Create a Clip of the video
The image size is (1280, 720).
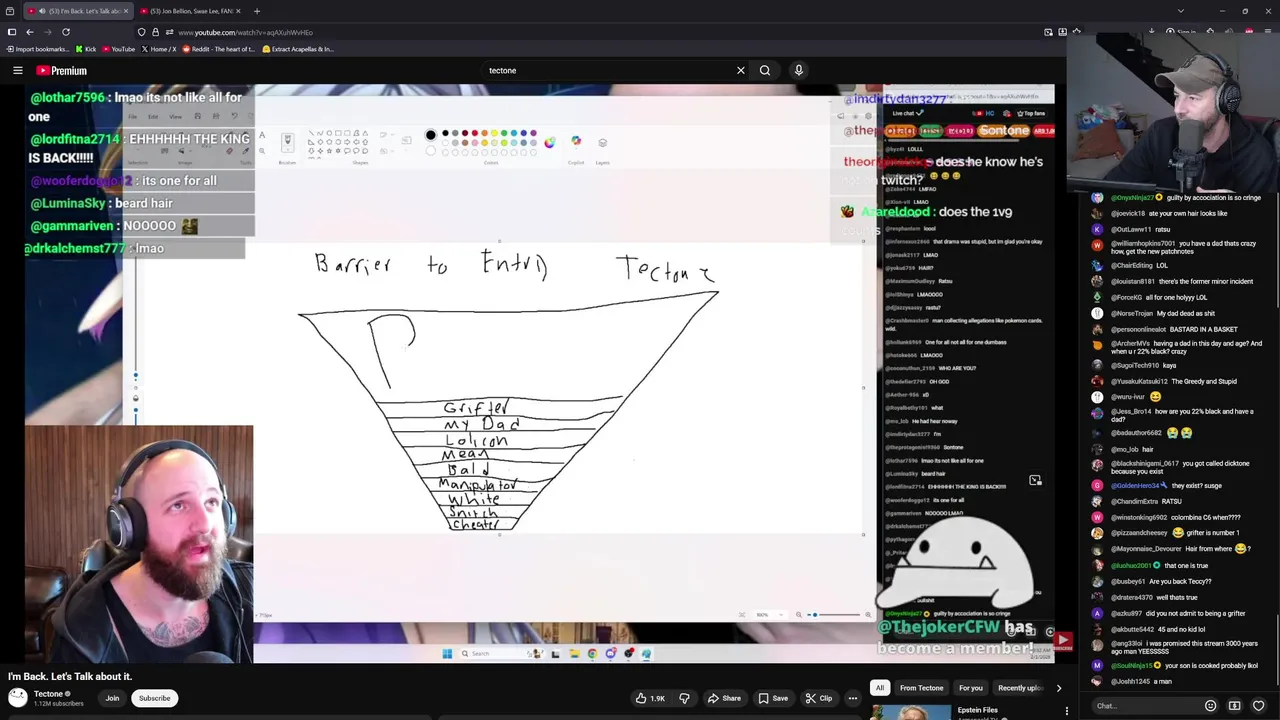[818, 698]
